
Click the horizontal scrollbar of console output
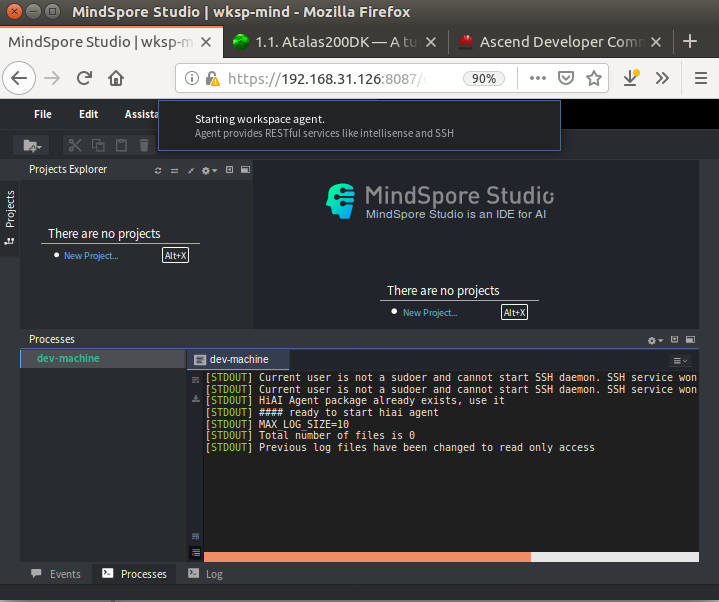tap(367, 557)
